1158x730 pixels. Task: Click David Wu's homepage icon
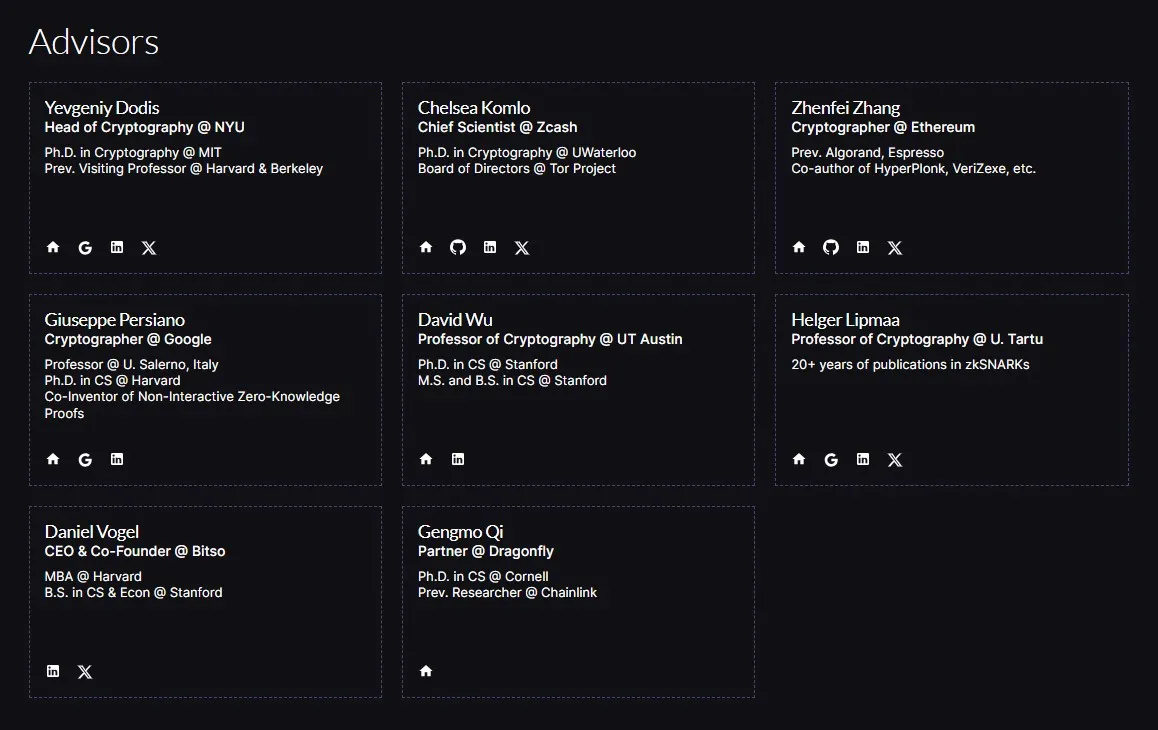coord(426,459)
